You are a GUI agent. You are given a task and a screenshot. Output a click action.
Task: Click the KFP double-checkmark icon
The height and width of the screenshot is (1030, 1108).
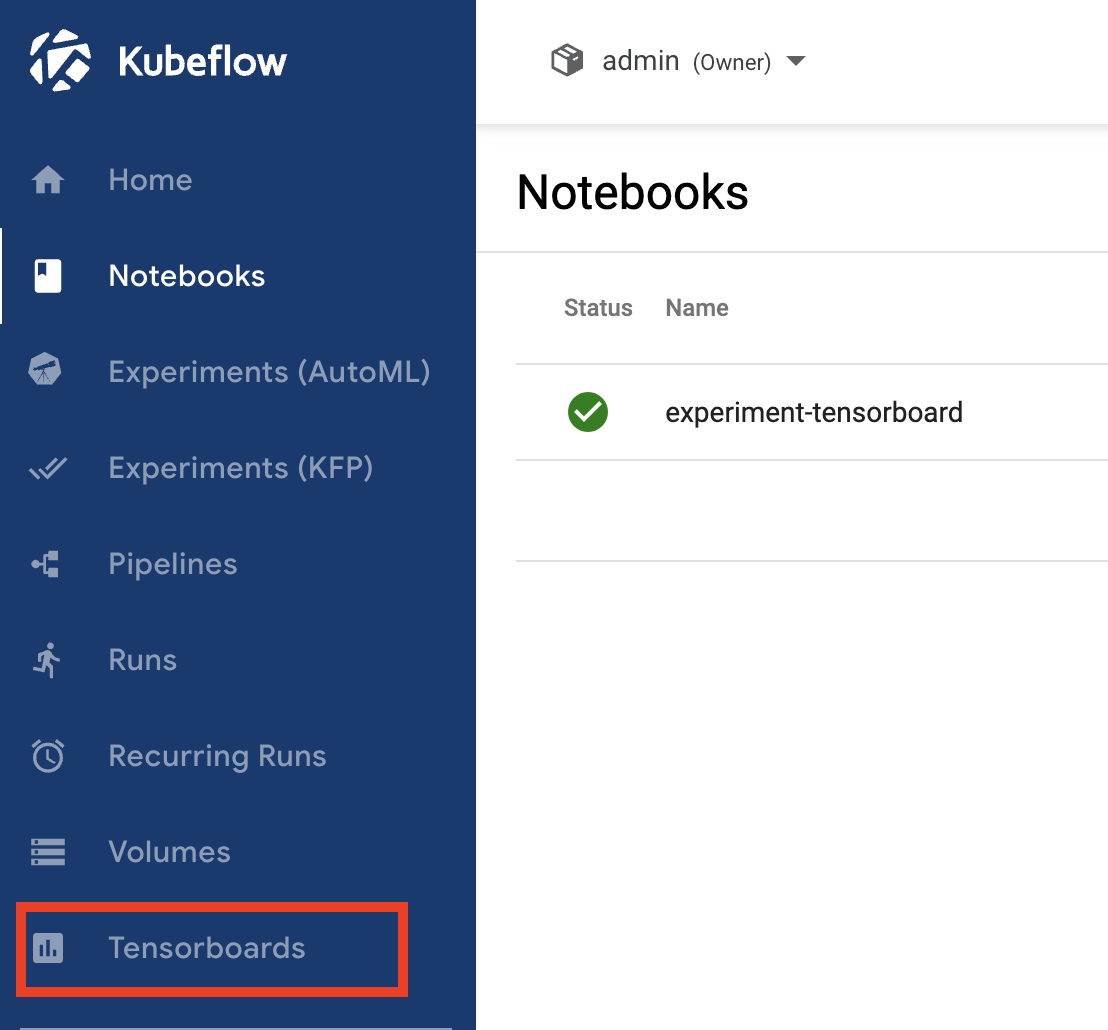pyautogui.click(x=48, y=468)
